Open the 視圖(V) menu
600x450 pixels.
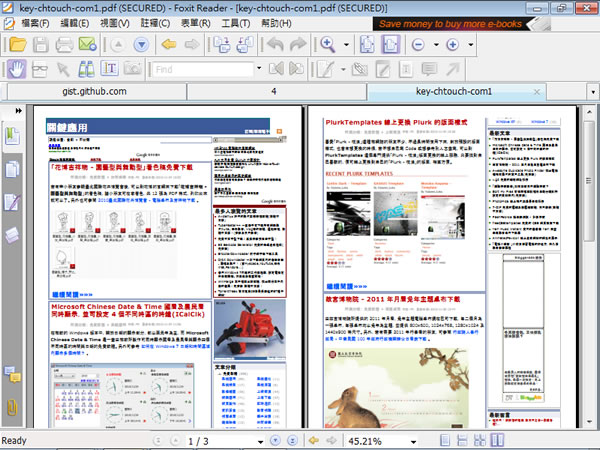tap(115, 23)
